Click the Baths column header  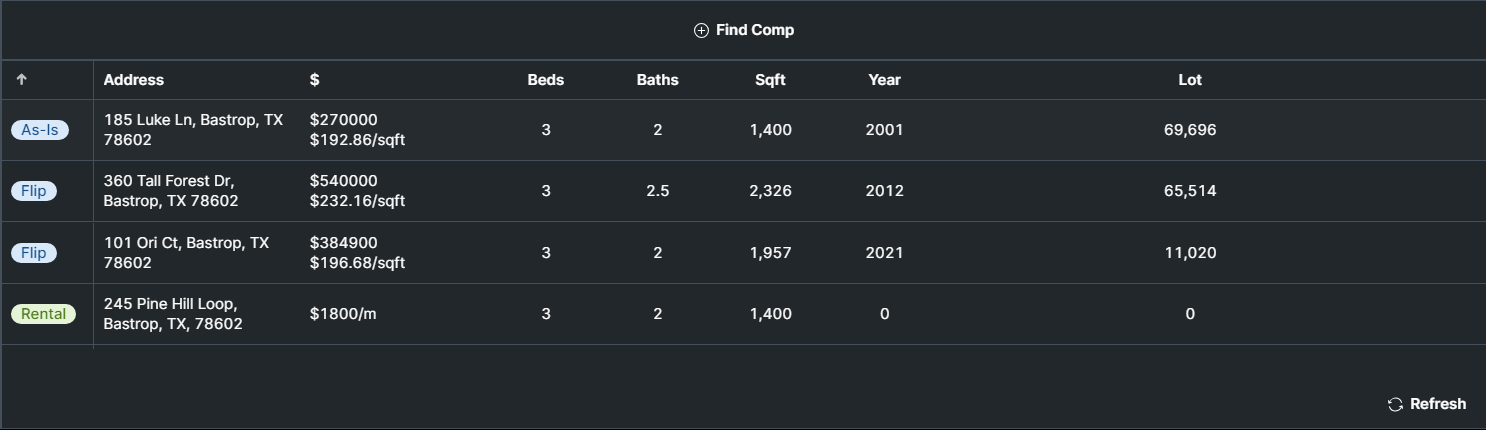tap(657, 80)
